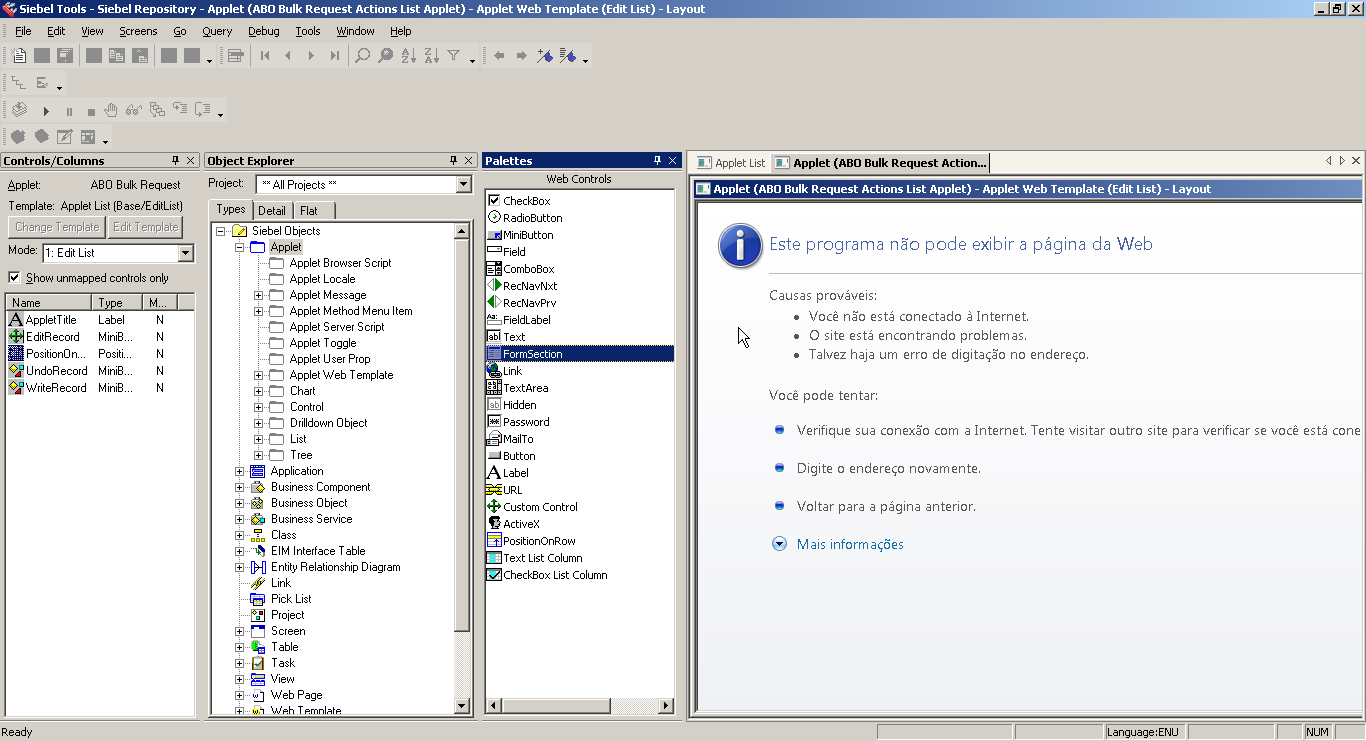Click the Go Back arrow icon

tap(499, 56)
